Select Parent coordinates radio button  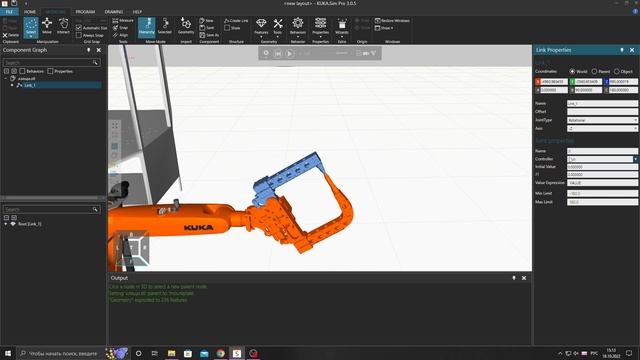pos(594,71)
